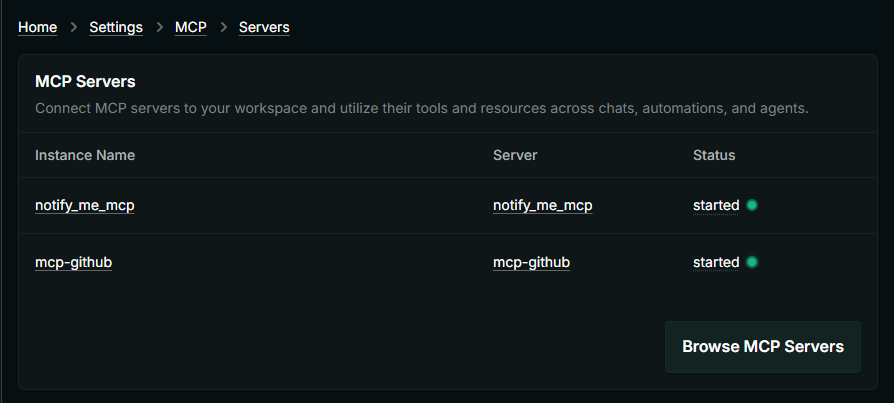Select notify_me_mcp in the Server column
This screenshot has height=403, width=894.
(542, 205)
